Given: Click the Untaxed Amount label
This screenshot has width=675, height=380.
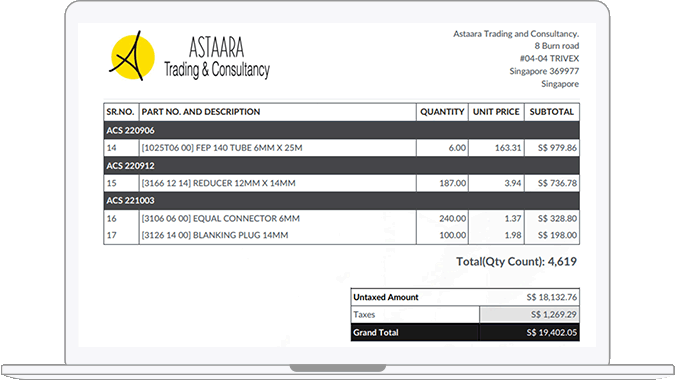Looking at the screenshot, I should [386, 297].
